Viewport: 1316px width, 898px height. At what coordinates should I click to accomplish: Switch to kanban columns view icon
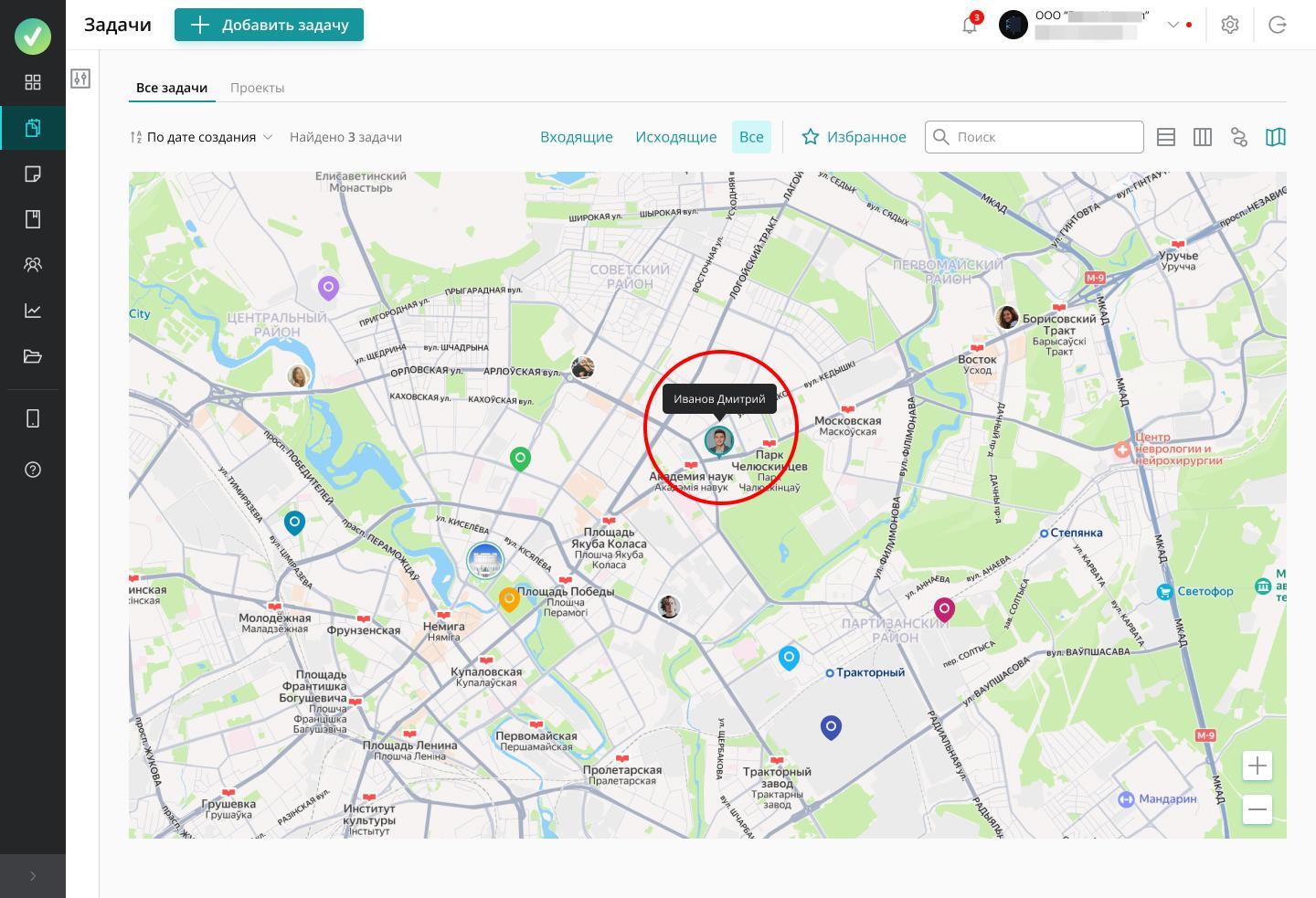coord(1203,137)
